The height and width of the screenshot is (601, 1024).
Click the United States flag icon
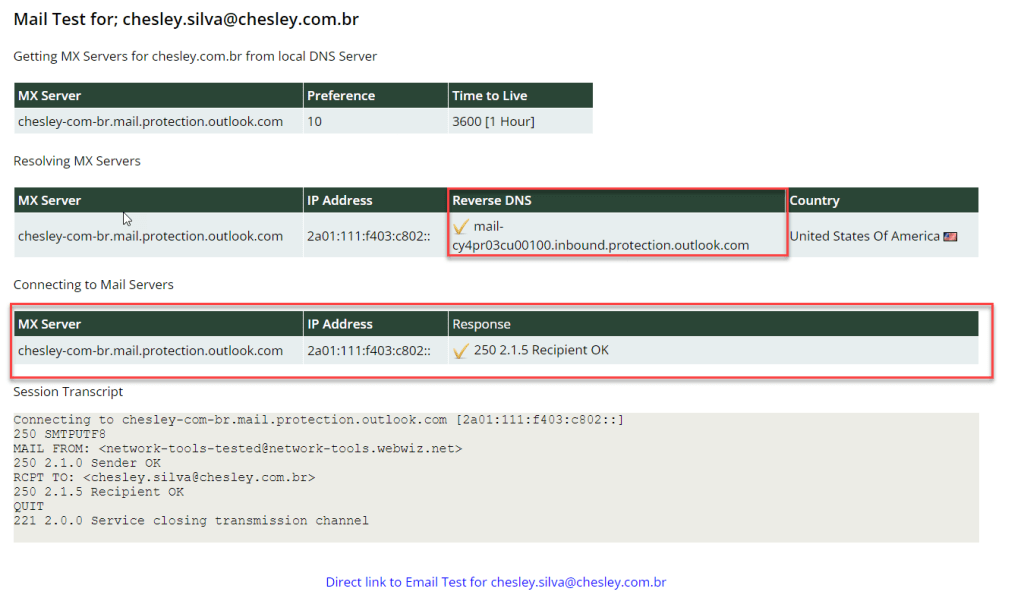[950, 237]
